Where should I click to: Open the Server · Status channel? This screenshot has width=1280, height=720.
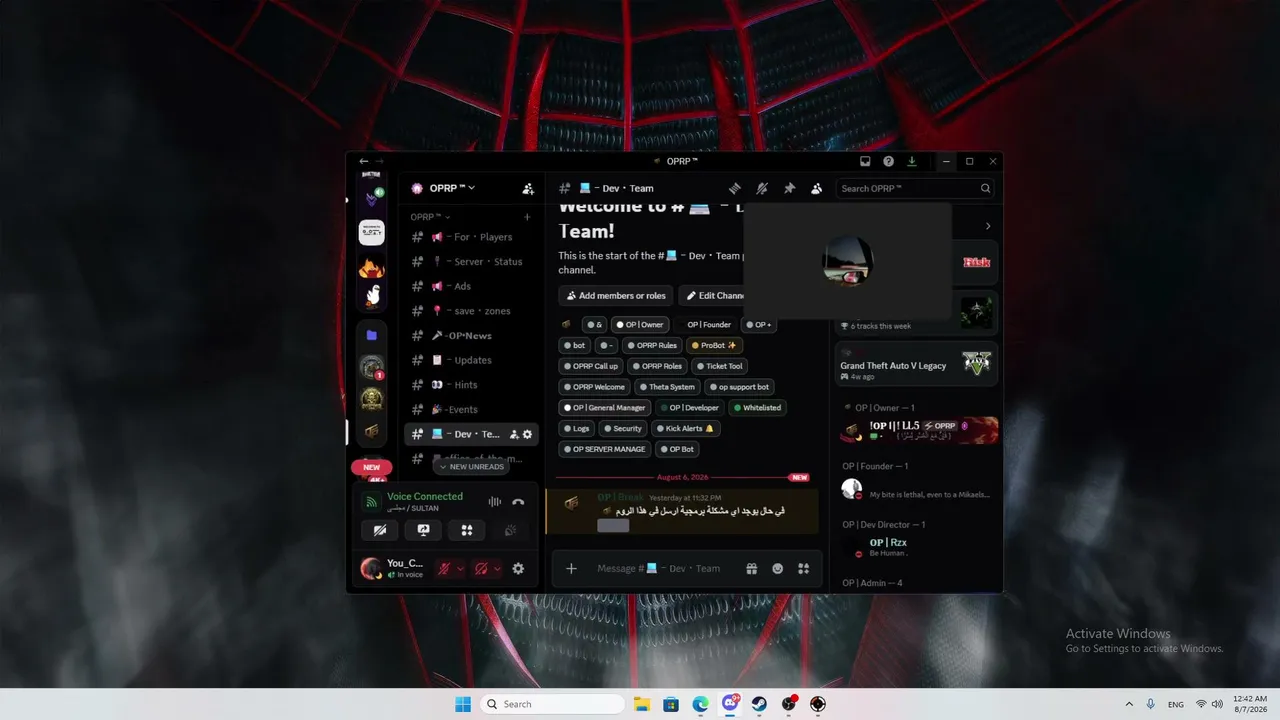[472, 261]
